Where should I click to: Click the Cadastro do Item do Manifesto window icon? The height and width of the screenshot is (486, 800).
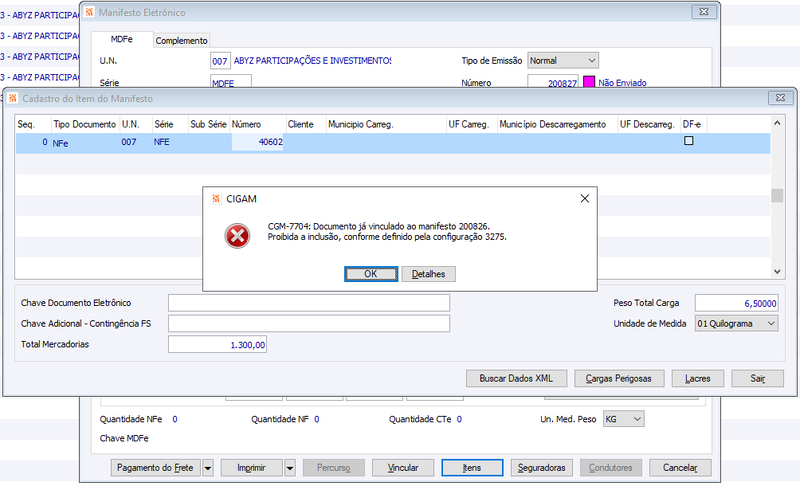pyautogui.click(x=13, y=98)
